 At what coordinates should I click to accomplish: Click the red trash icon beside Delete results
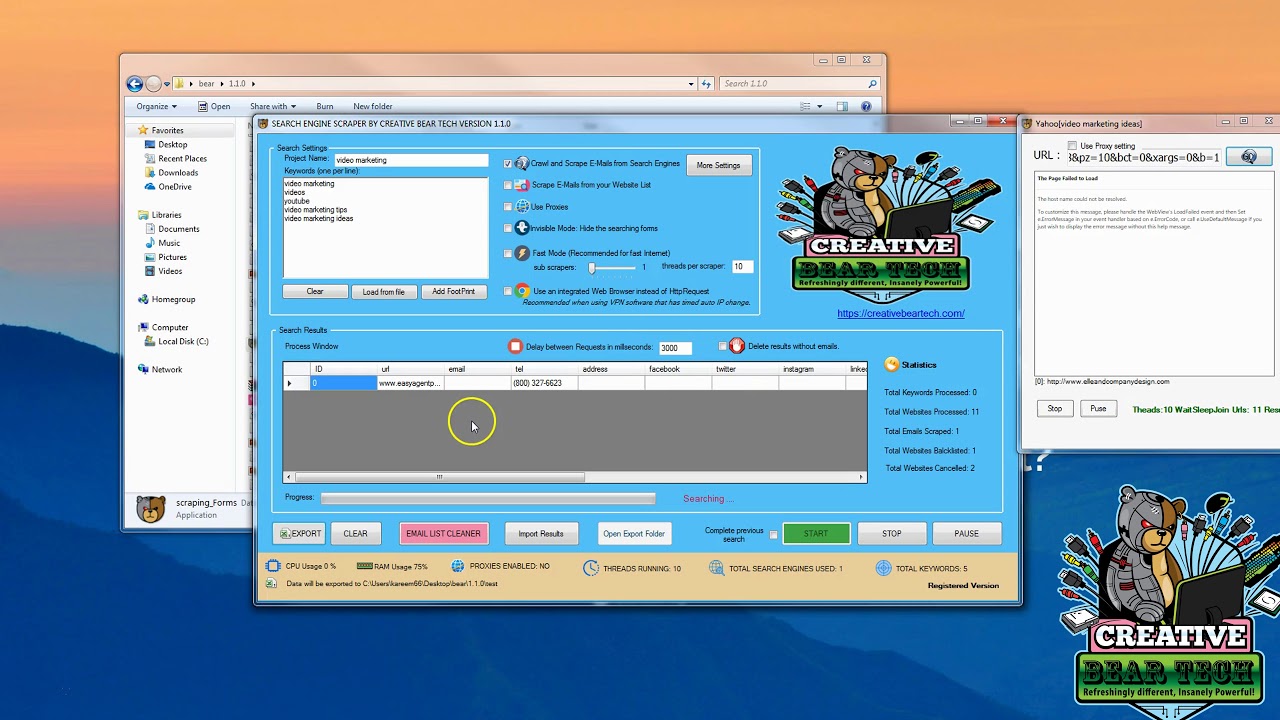pyautogui.click(x=737, y=346)
